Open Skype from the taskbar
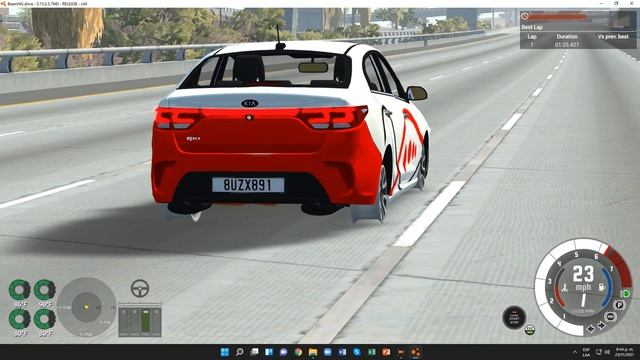 357,352
